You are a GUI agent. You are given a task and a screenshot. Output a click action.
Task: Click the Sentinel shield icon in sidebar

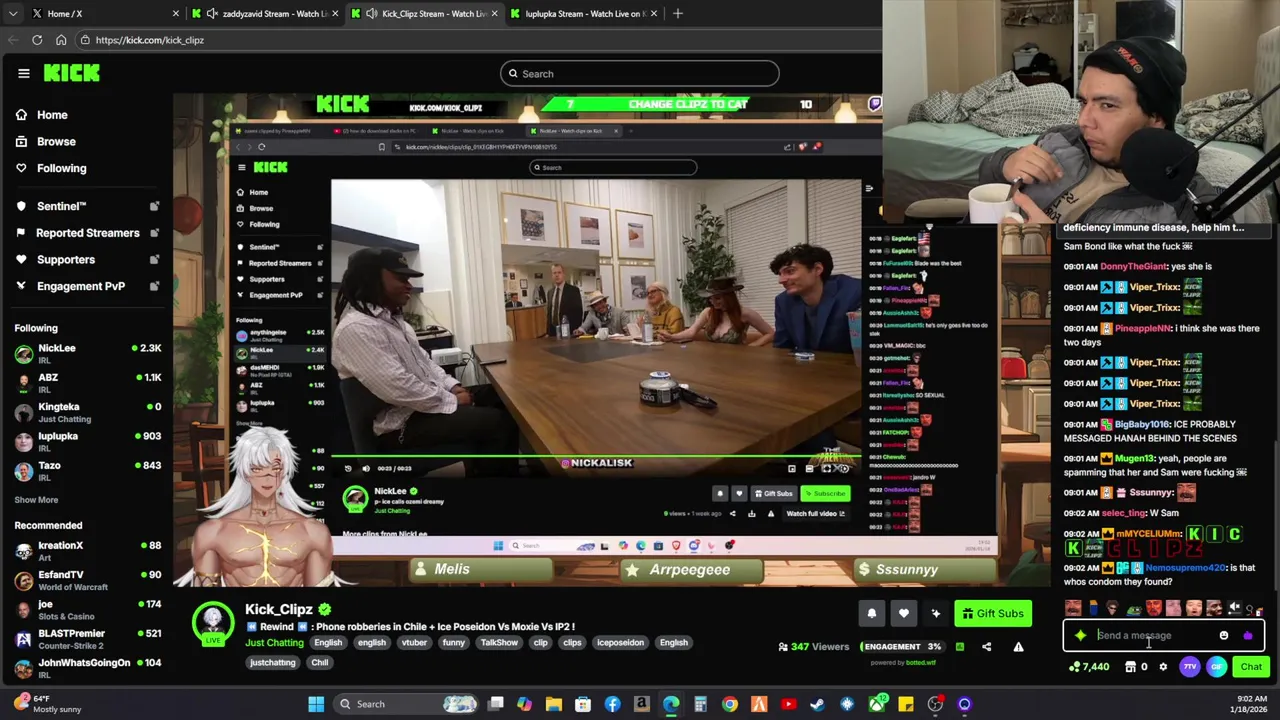pos(21,206)
